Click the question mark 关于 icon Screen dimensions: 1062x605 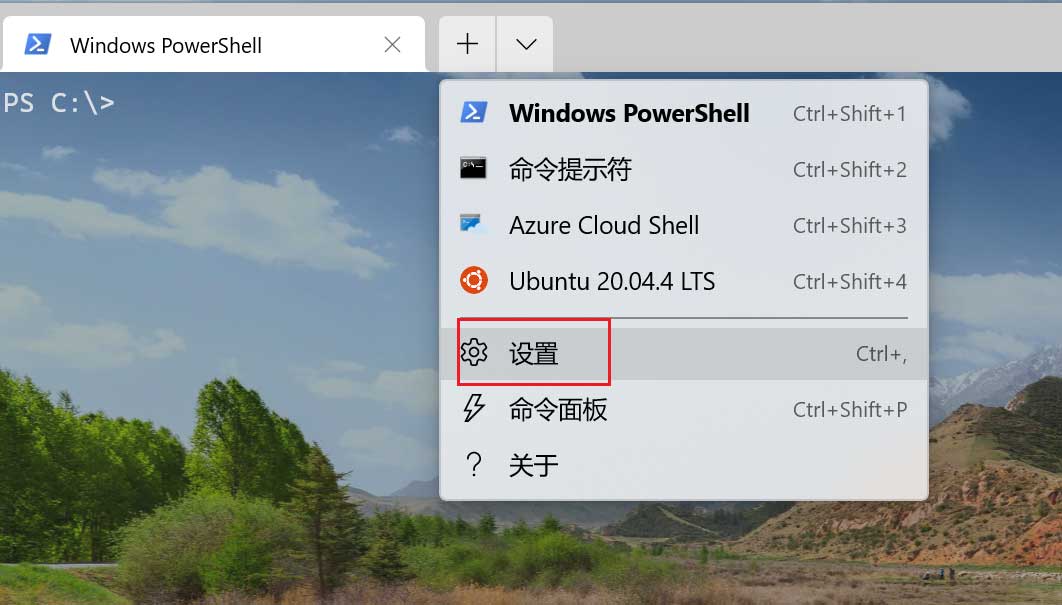click(x=474, y=465)
